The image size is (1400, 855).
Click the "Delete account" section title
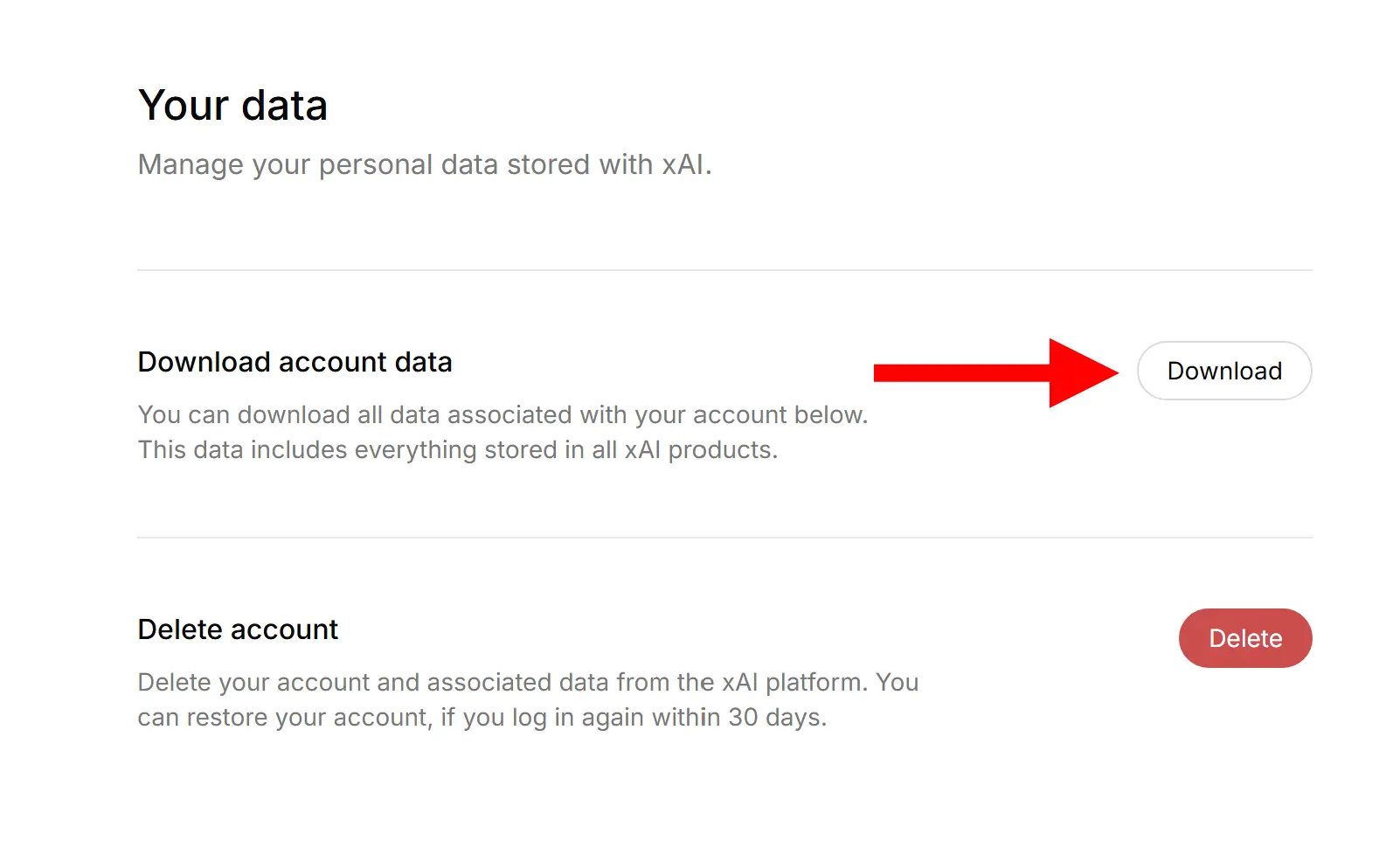238,629
